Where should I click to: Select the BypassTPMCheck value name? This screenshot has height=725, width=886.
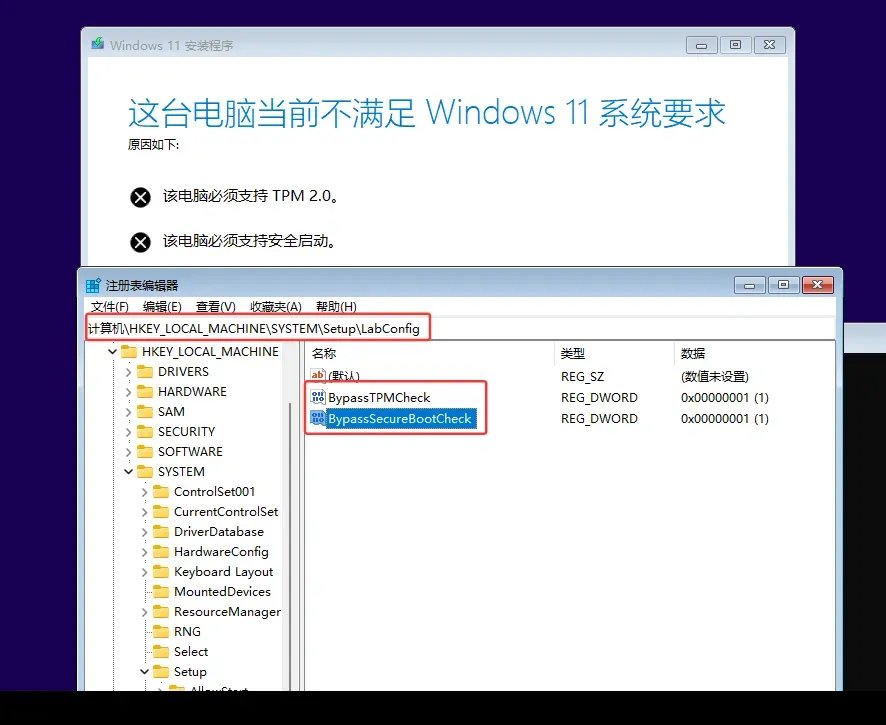(x=379, y=397)
